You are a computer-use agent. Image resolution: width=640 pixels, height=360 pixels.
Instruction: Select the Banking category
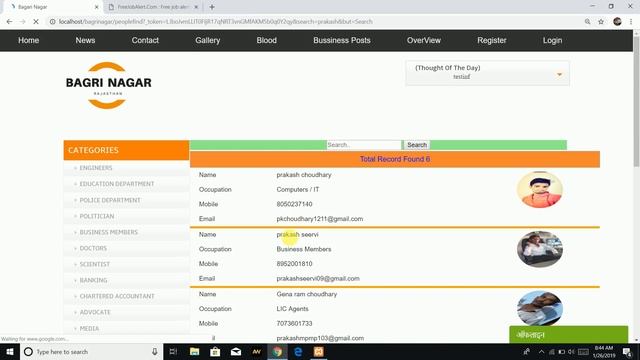point(93,280)
